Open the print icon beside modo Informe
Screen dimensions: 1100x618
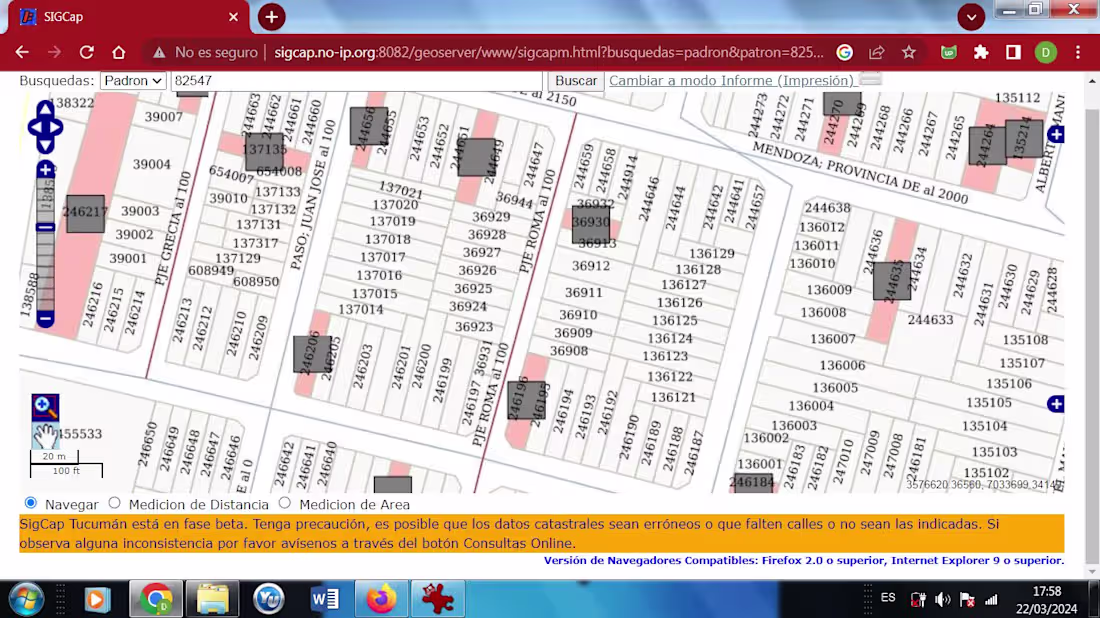click(866, 81)
